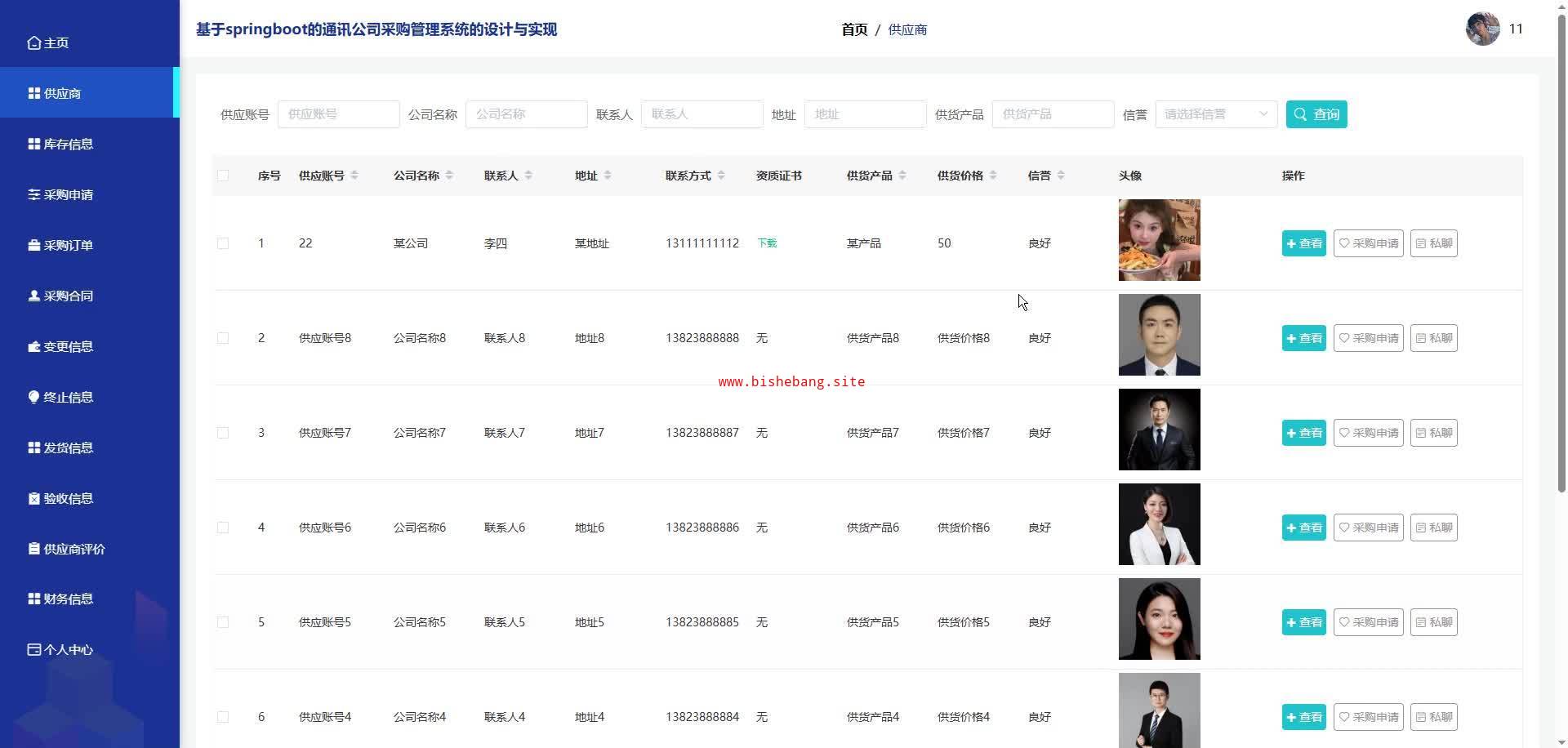1568x748 pixels.
Task: Open 库存信息 in the sidebar
Action: 89,144
